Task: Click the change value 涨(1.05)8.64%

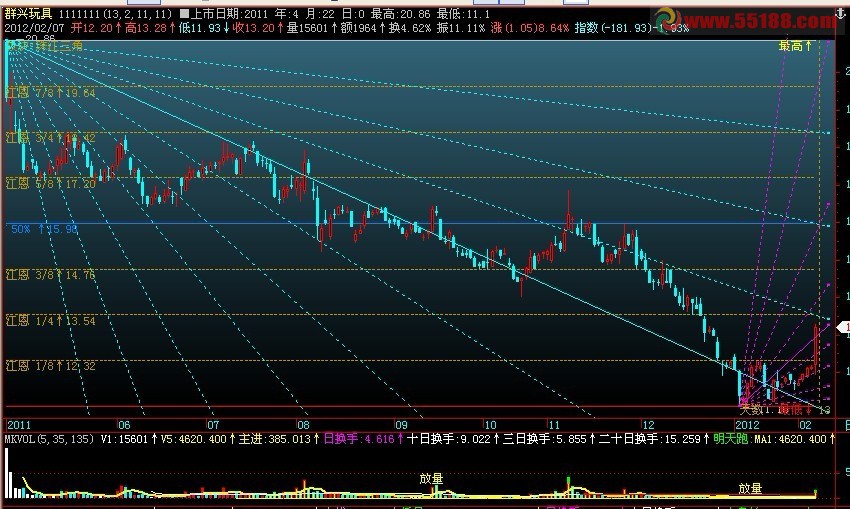Action: tap(530, 28)
